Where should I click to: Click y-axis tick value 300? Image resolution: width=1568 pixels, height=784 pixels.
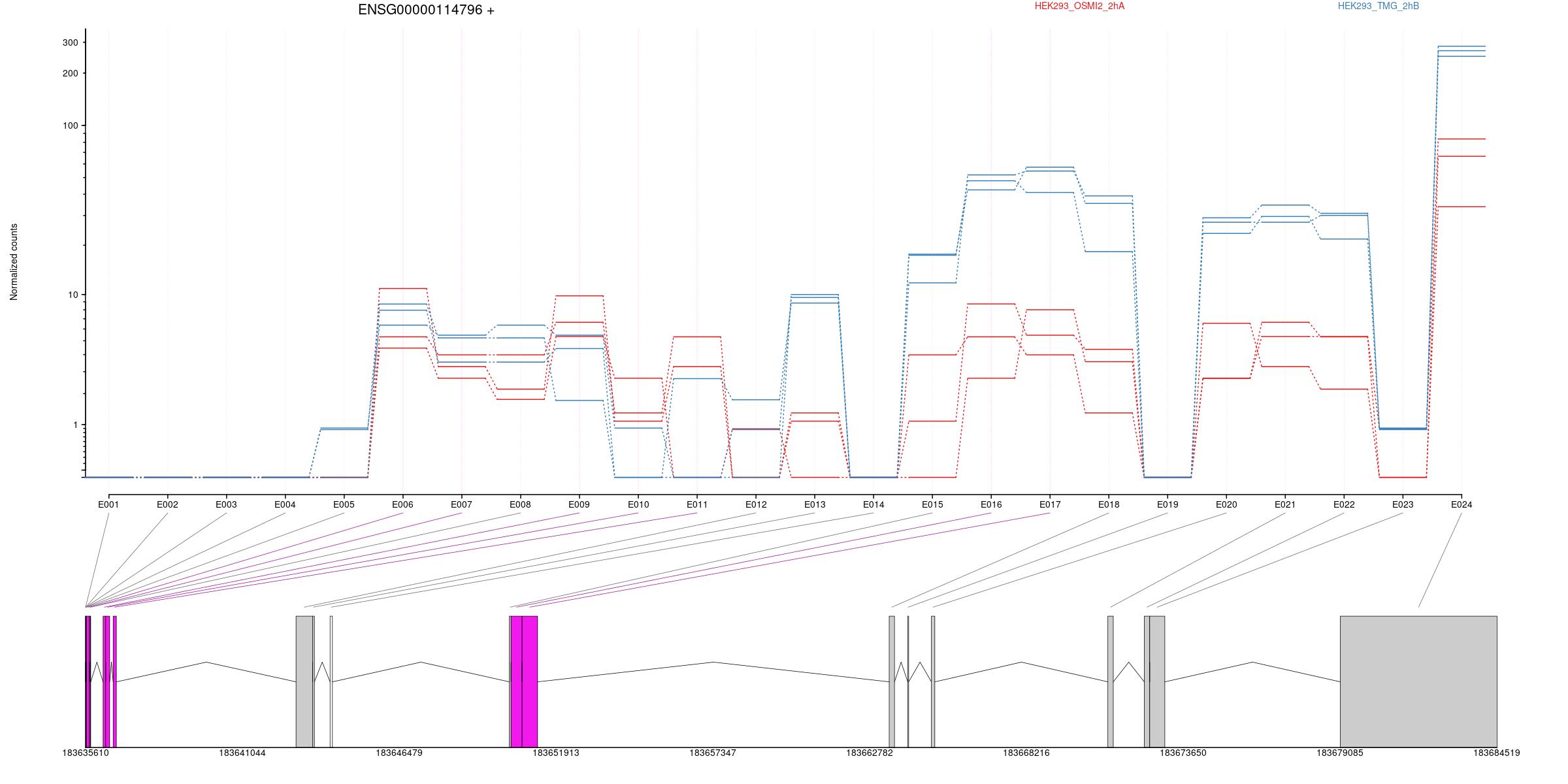tap(70, 42)
